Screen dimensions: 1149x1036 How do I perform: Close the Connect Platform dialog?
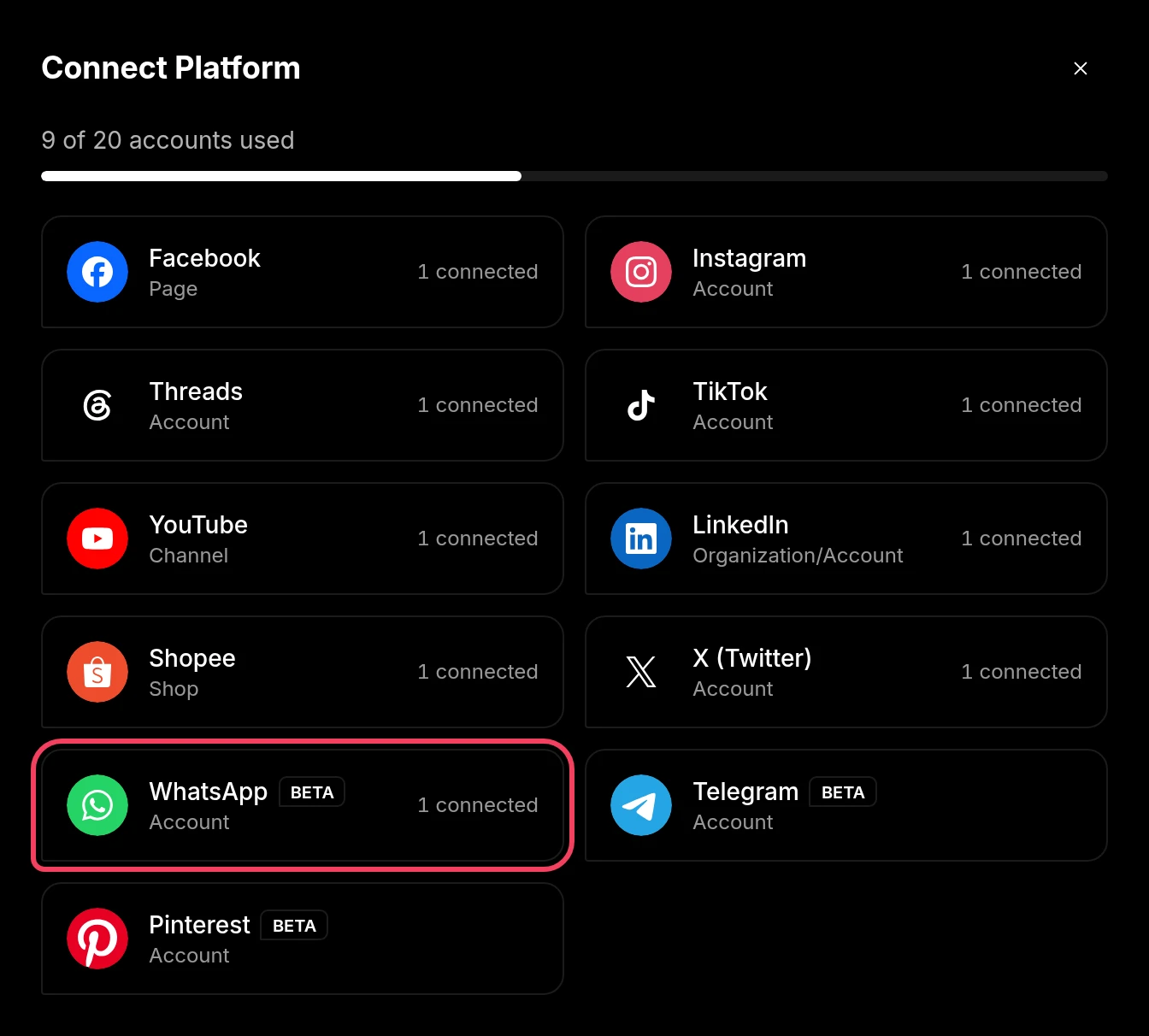tap(1081, 68)
